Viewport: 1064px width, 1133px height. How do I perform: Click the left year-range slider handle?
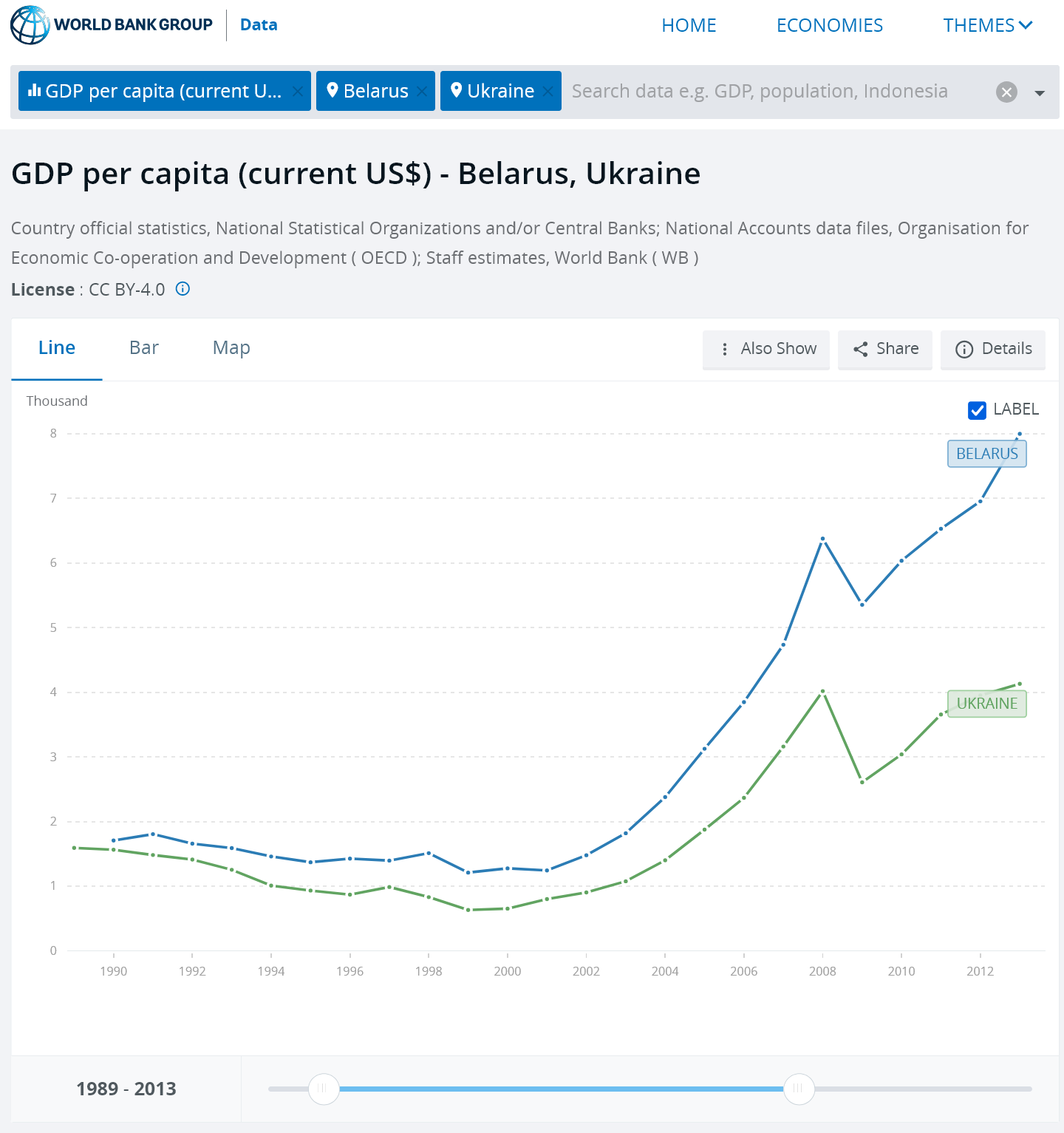(323, 1089)
